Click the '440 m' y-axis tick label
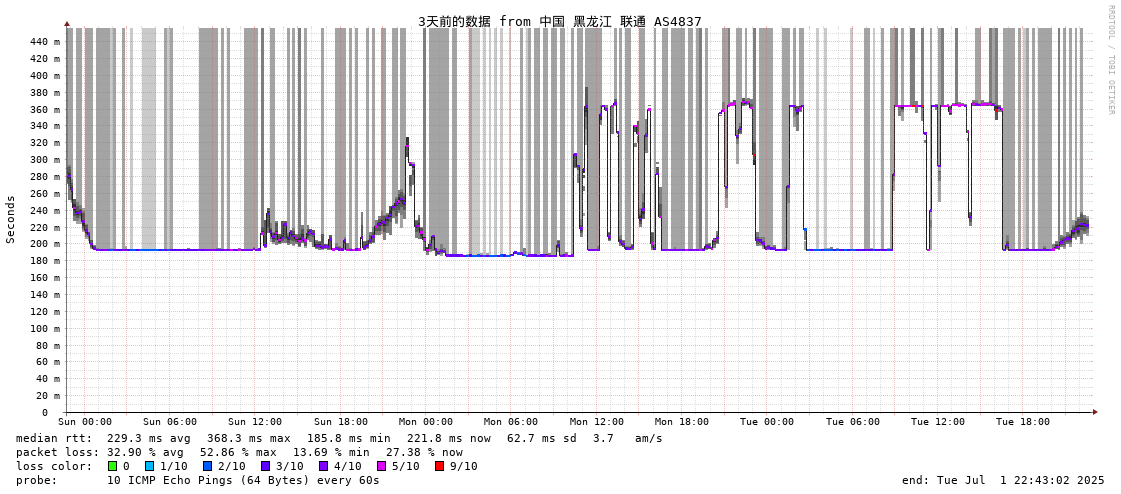This screenshot has width=1121, height=494. click(x=45, y=41)
